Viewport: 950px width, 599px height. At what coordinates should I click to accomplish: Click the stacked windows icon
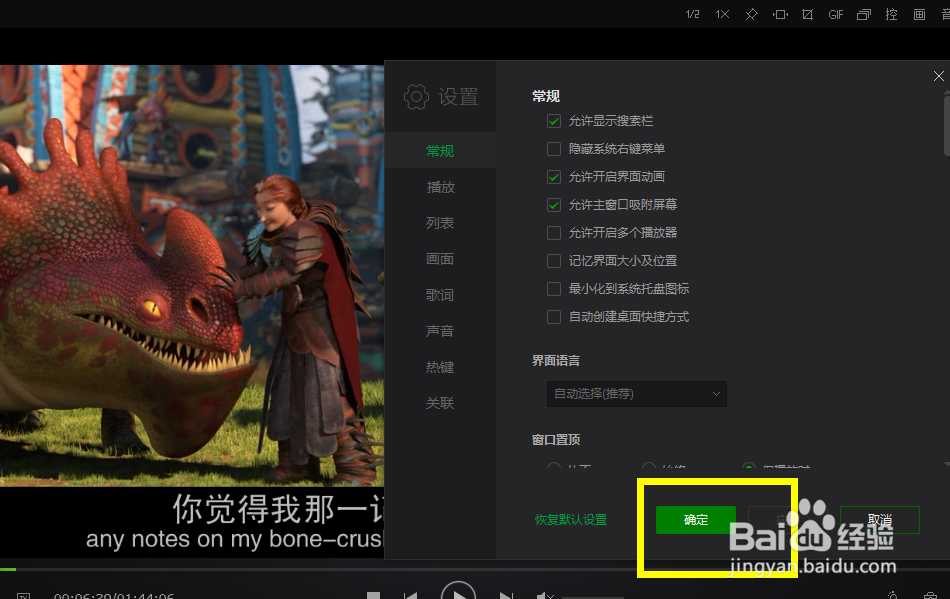(x=863, y=14)
